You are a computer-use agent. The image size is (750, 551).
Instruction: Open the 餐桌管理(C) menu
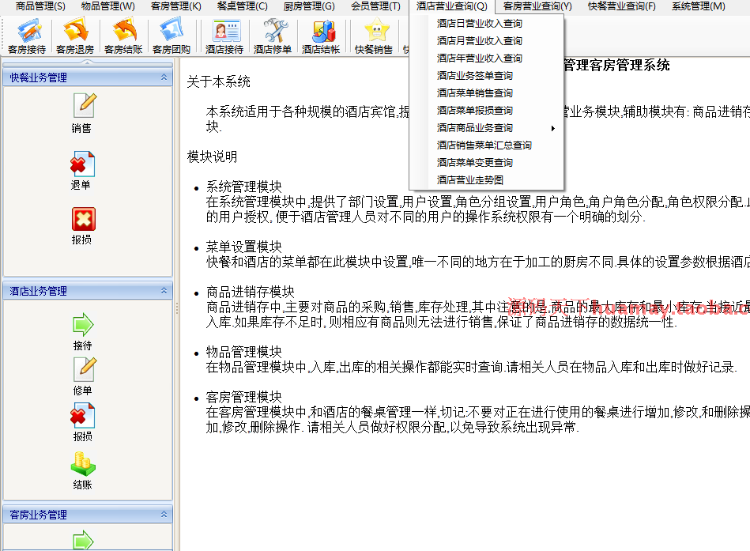pos(242,6)
